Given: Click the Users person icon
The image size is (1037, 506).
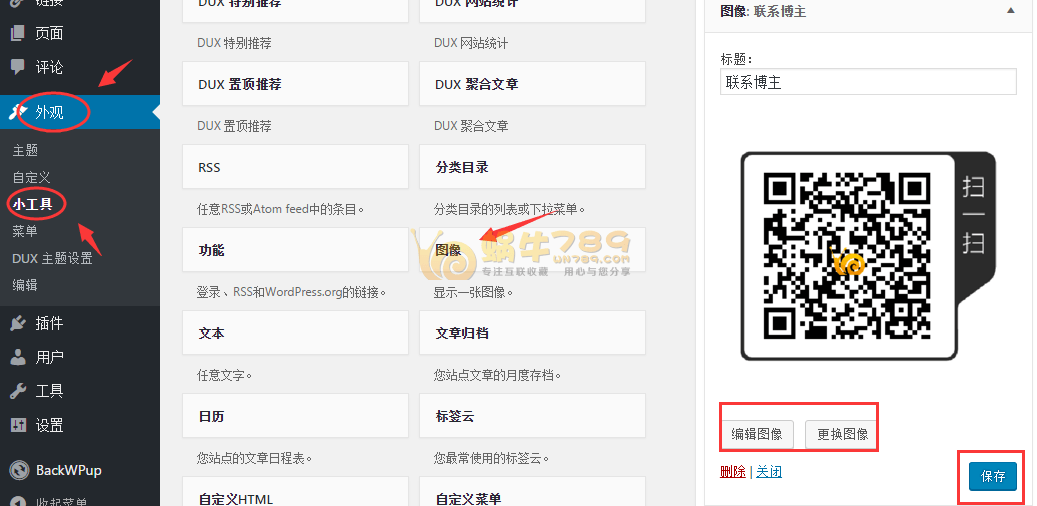Looking at the screenshot, I should tap(18, 357).
